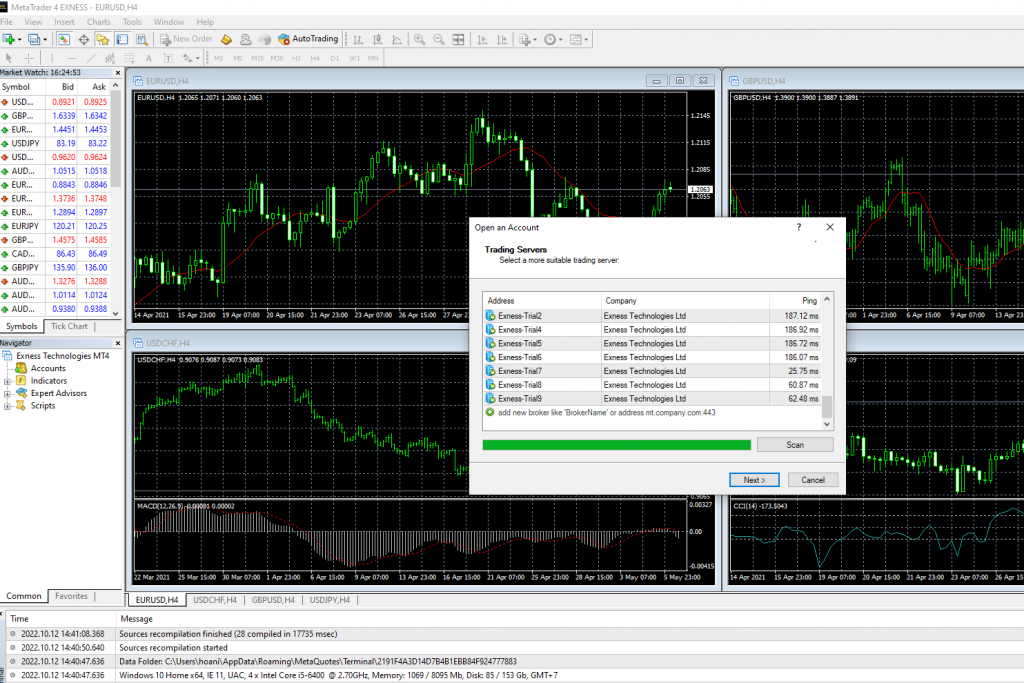Viewport: 1024px width, 683px height.
Task: Select the Exness-Trial7 server row
Action: pos(652,371)
